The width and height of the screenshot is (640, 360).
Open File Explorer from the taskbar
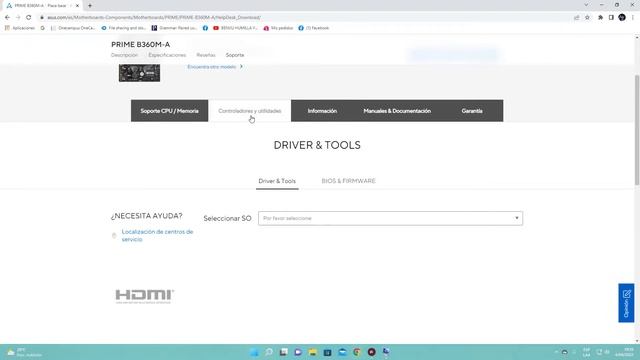point(313,352)
